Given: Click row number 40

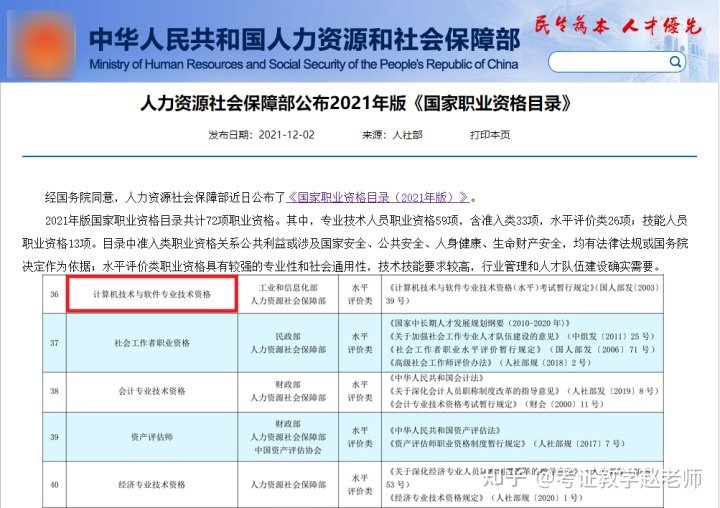Looking at the screenshot, I should pyautogui.click(x=55, y=485).
